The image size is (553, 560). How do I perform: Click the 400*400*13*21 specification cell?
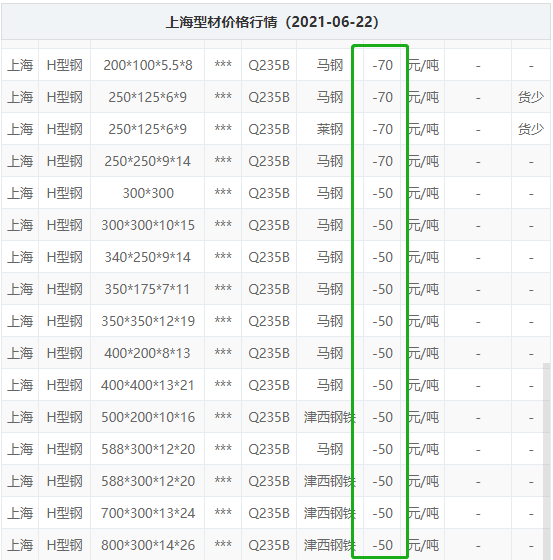(148, 385)
